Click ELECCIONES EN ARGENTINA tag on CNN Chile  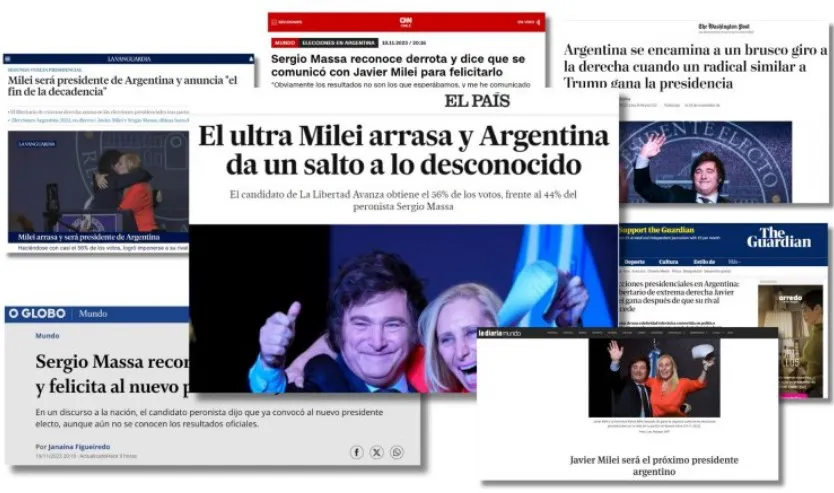coord(338,43)
